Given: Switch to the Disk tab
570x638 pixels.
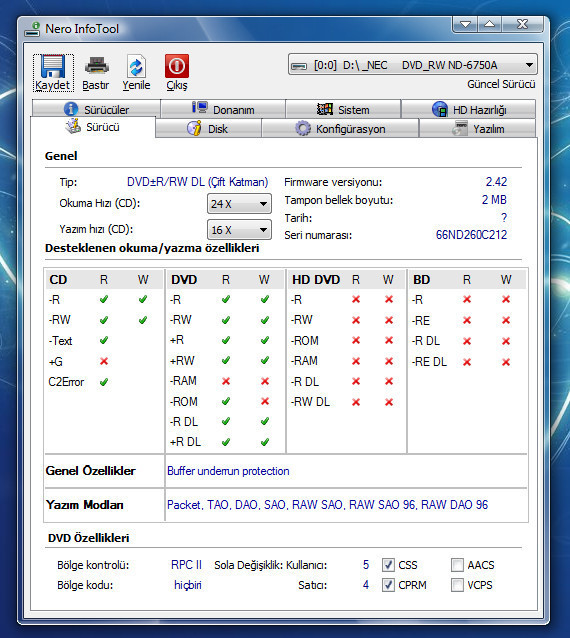Looking at the screenshot, I should pos(208,129).
